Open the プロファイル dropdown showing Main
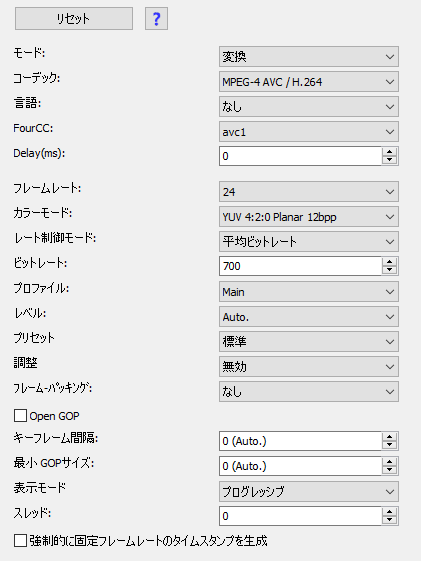This screenshot has height=561, width=421. click(309, 292)
